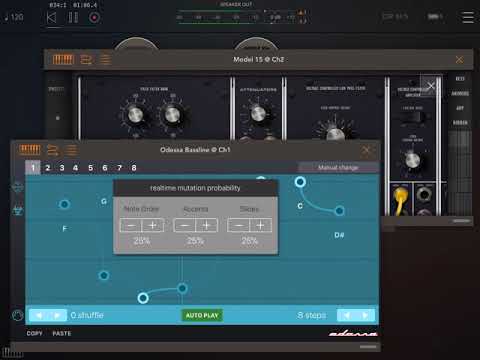Decrease the step count with the left arrow
Image resolution: width=480 pixels, height=360 pixels.
click(x=347, y=315)
